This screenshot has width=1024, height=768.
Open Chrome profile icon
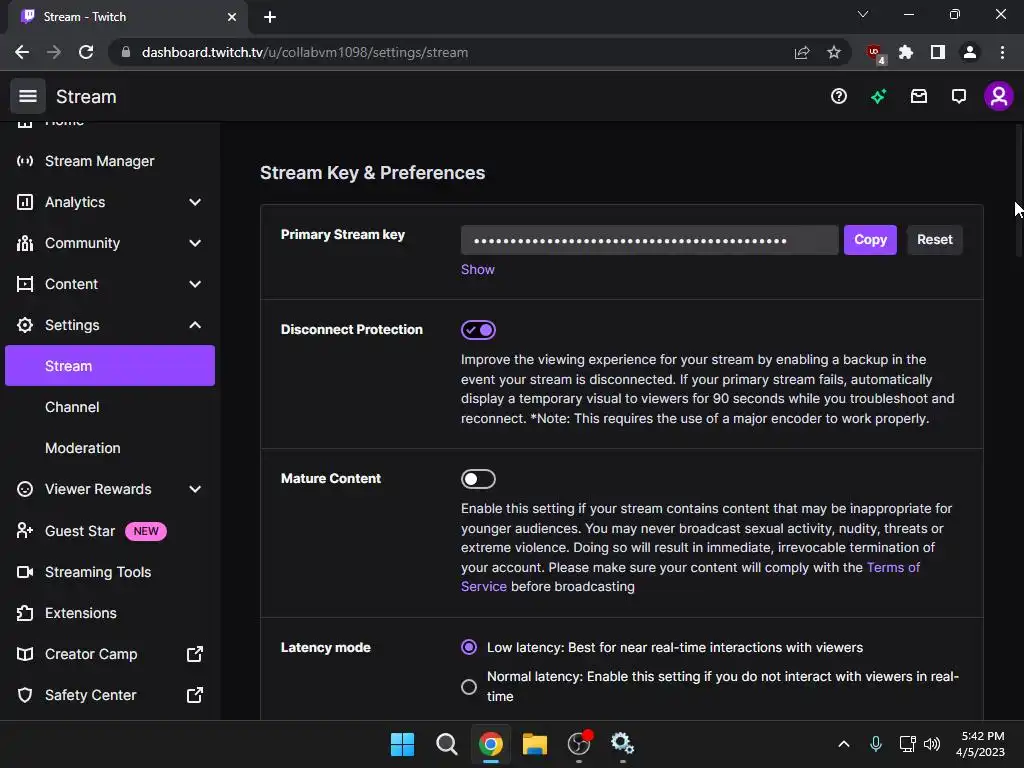(x=970, y=52)
